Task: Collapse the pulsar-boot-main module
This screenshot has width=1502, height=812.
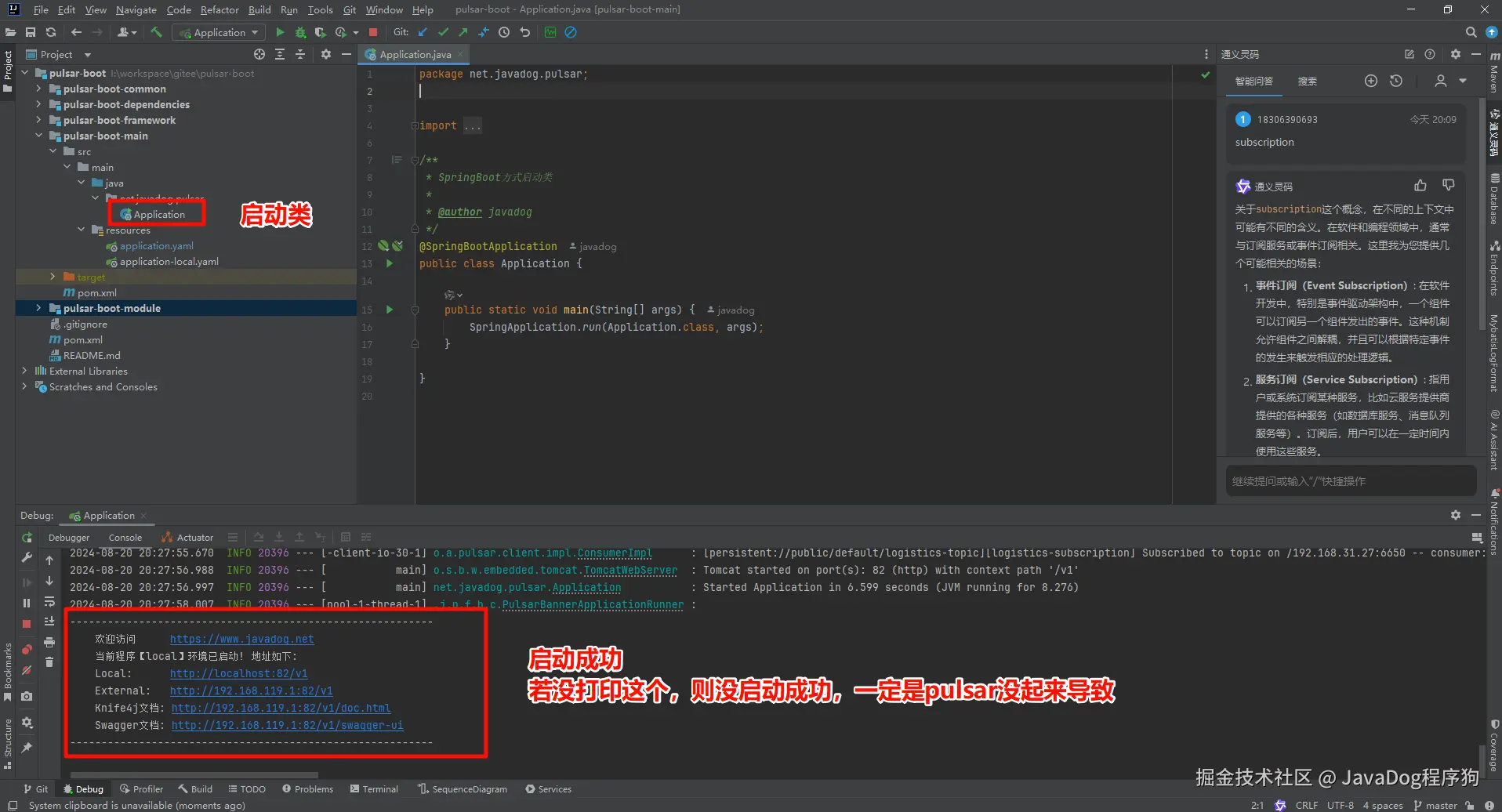Action: coord(38,136)
